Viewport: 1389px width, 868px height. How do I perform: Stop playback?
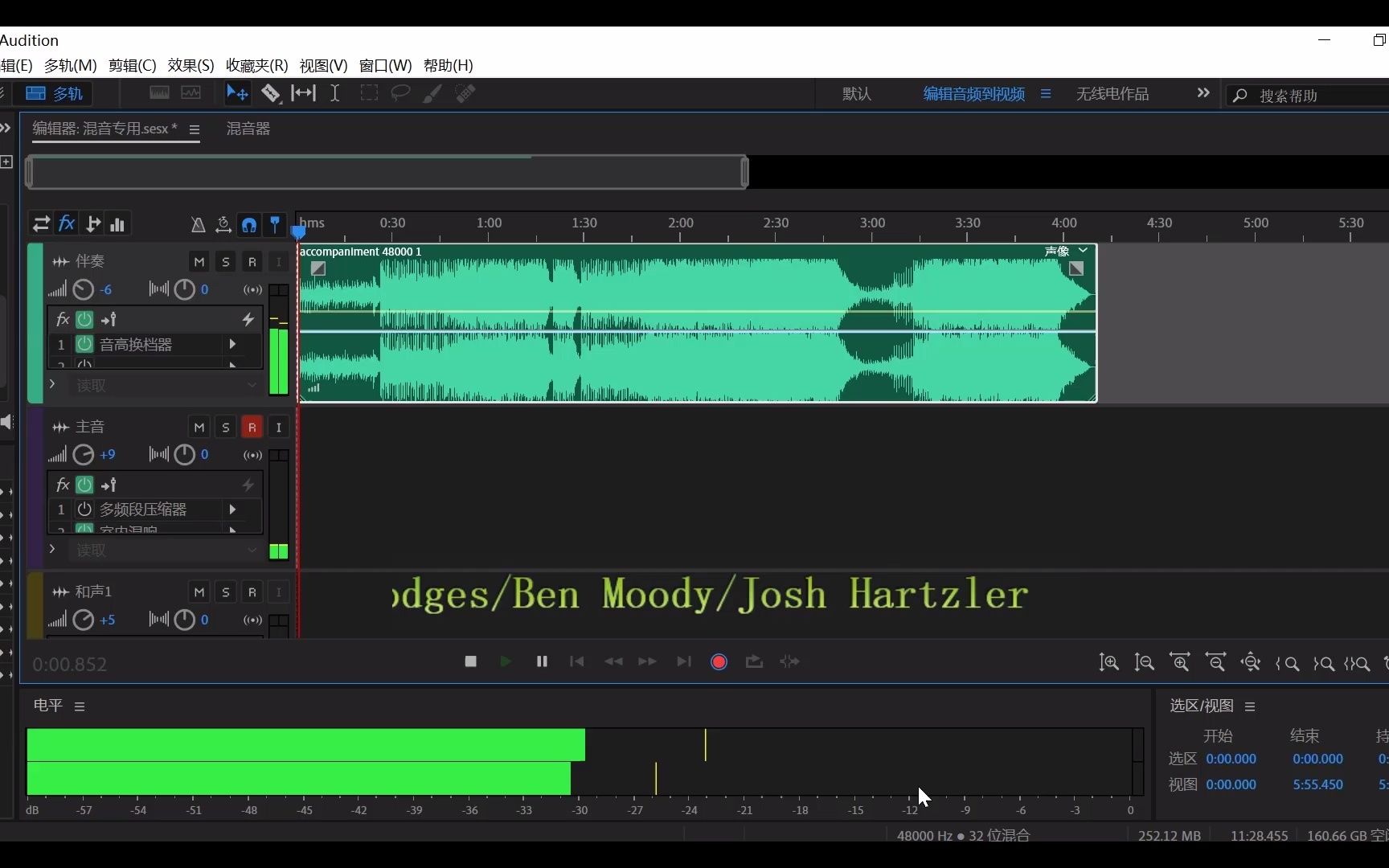point(471,661)
